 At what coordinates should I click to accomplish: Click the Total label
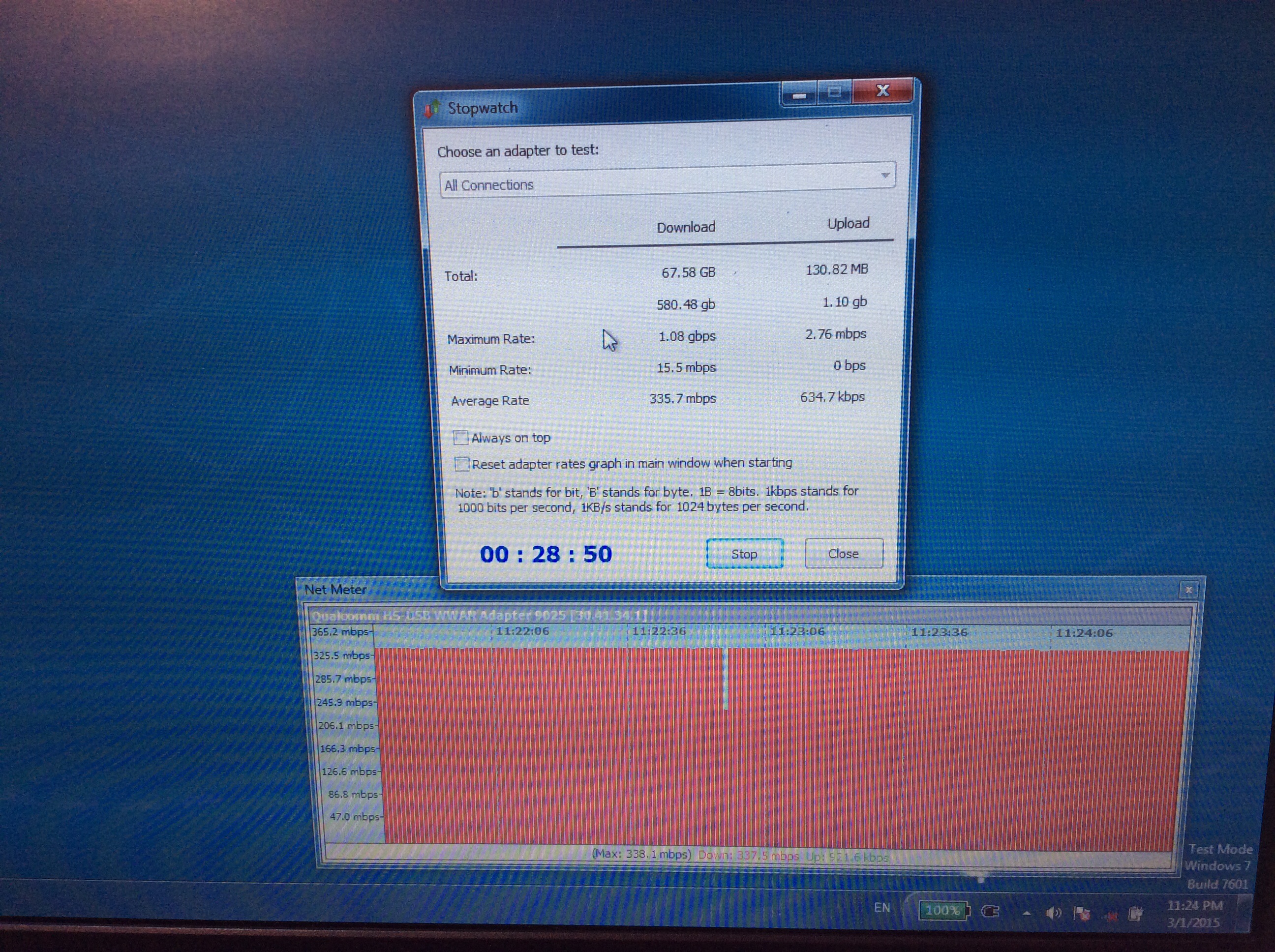tap(460, 276)
